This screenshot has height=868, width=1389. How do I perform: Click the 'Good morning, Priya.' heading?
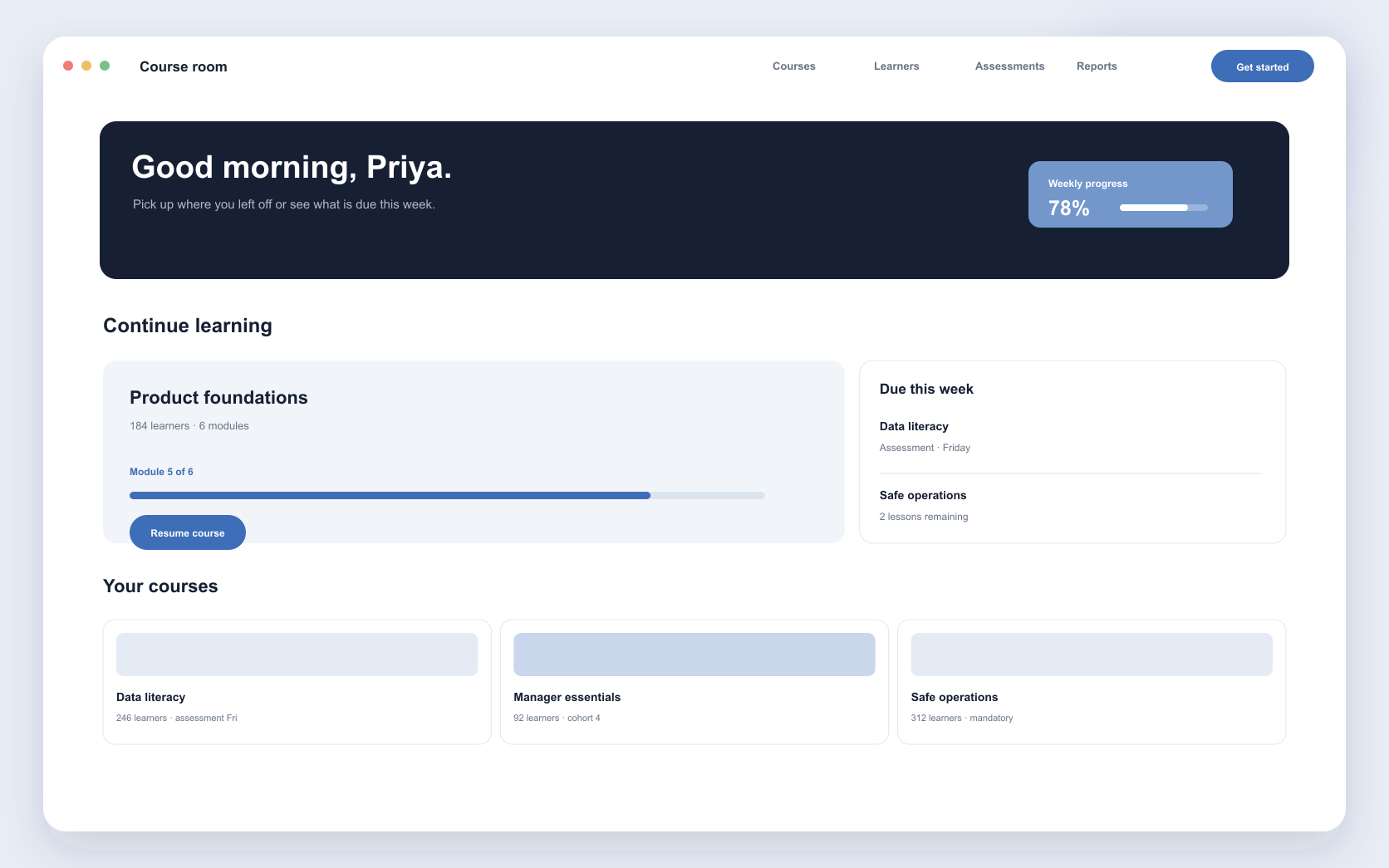pyautogui.click(x=292, y=168)
